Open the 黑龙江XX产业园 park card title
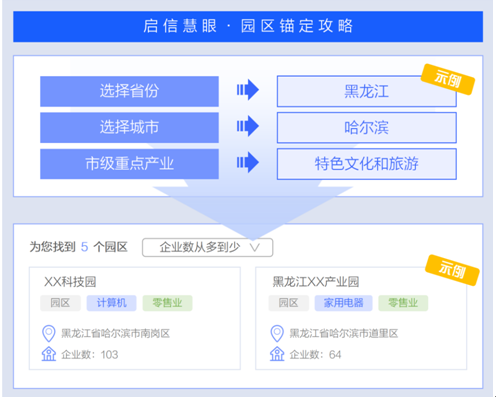This screenshot has width=496, height=397. [316, 282]
